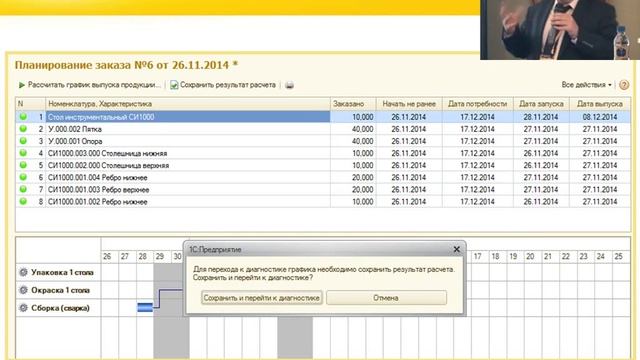Click the 'Отмена' button in dialog
The height and width of the screenshot is (360, 640).
pyautogui.click(x=386, y=298)
